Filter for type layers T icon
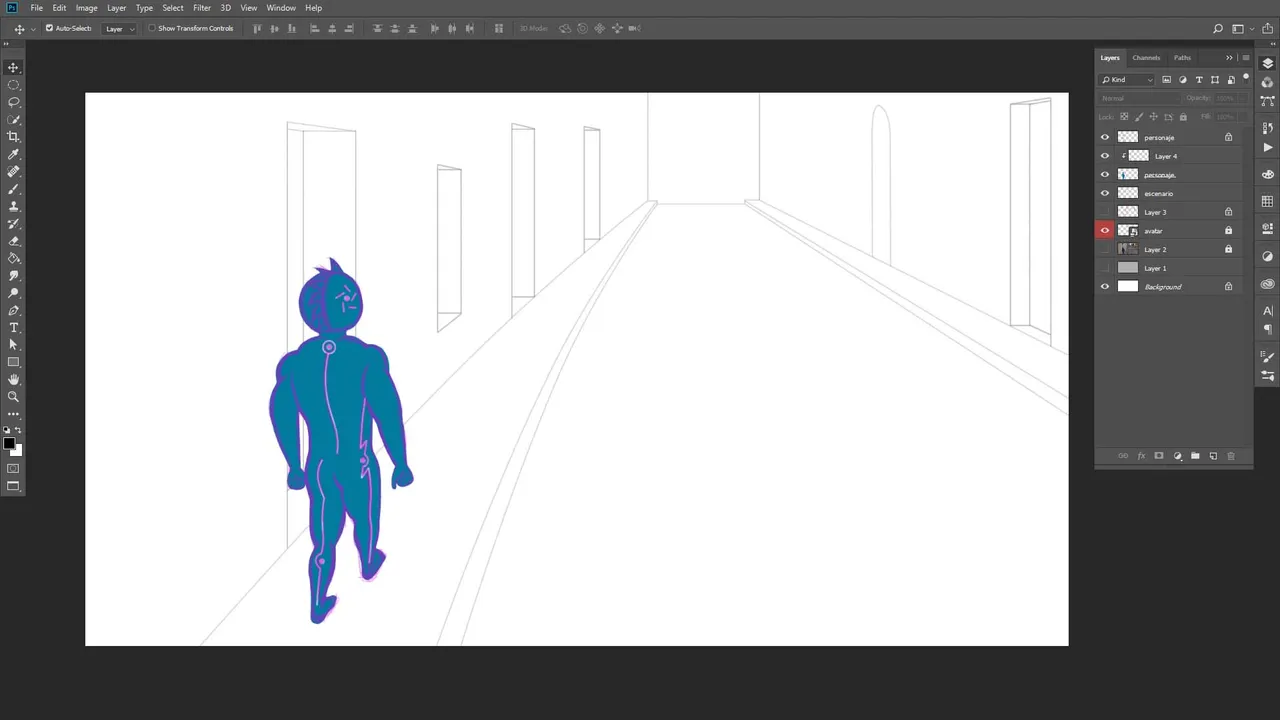 tap(1199, 80)
